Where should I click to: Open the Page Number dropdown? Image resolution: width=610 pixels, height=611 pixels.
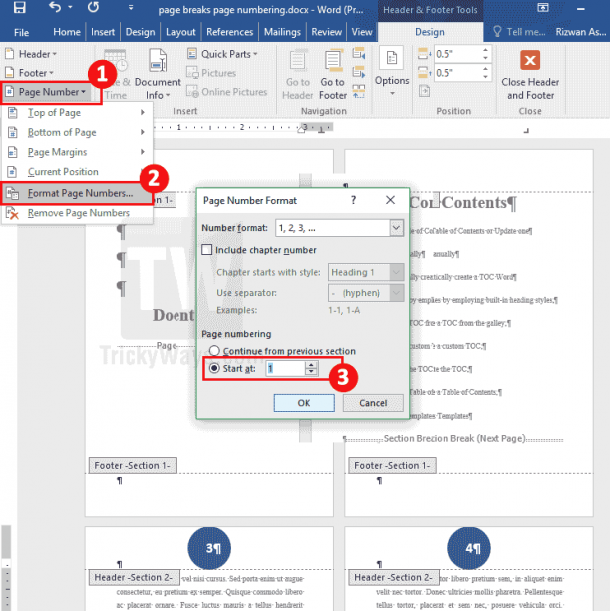(x=47, y=92)
